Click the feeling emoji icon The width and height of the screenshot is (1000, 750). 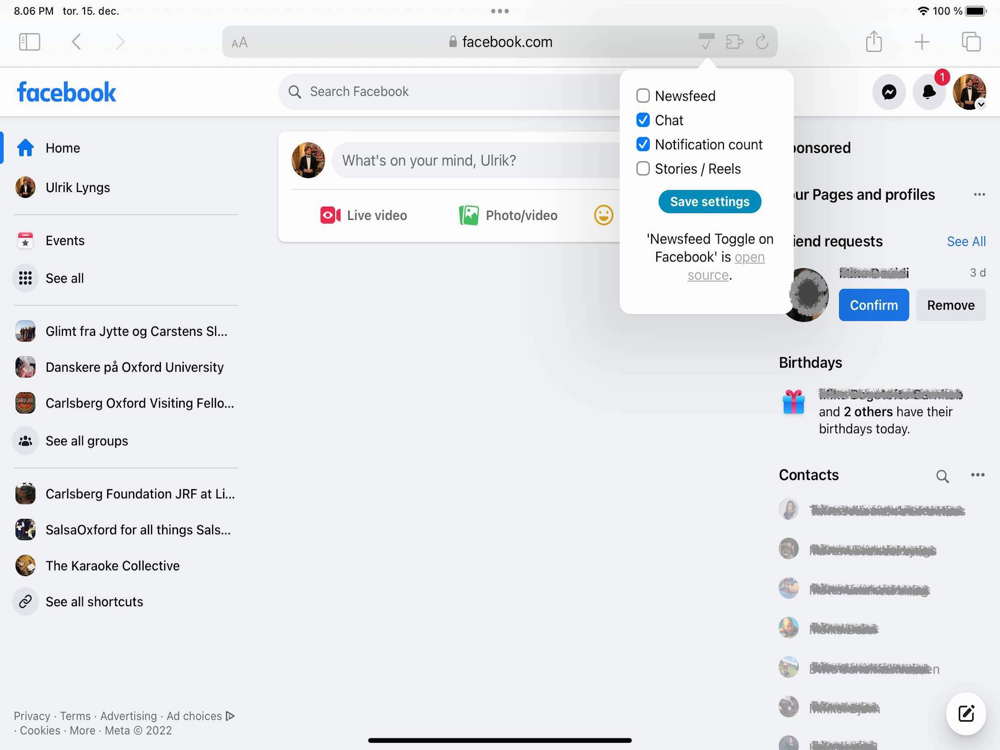(x=603, y=215)
